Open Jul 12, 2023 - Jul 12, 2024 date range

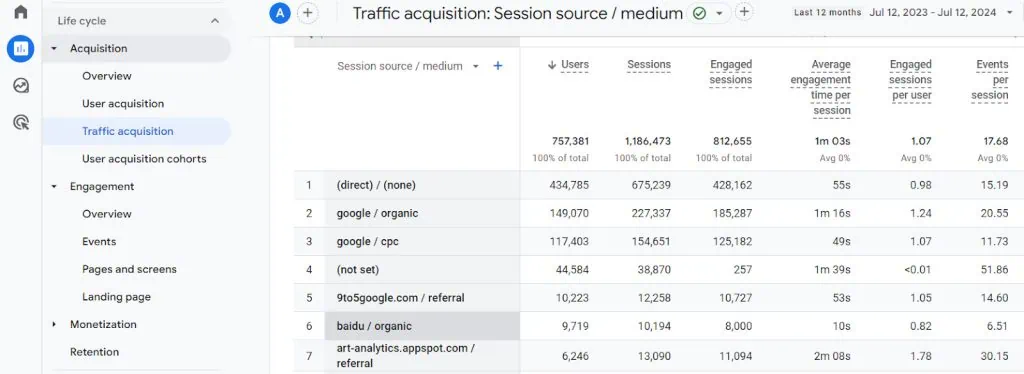pyautogui.click(x=933, y=12)
